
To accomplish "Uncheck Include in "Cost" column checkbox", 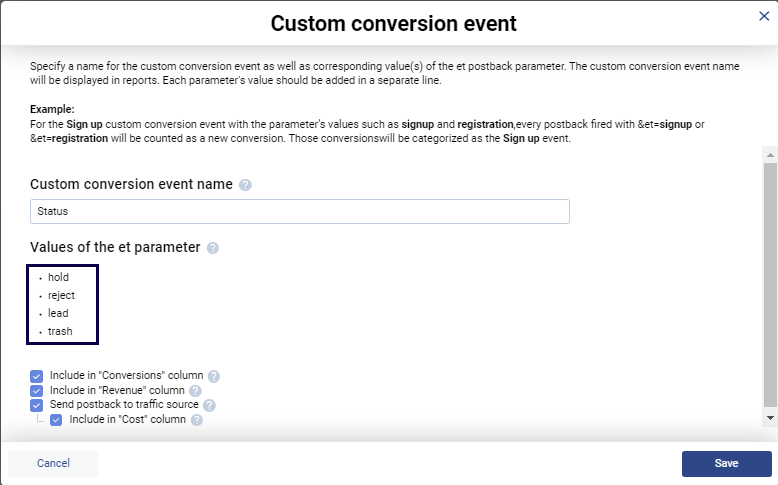I will coord(57,420).
